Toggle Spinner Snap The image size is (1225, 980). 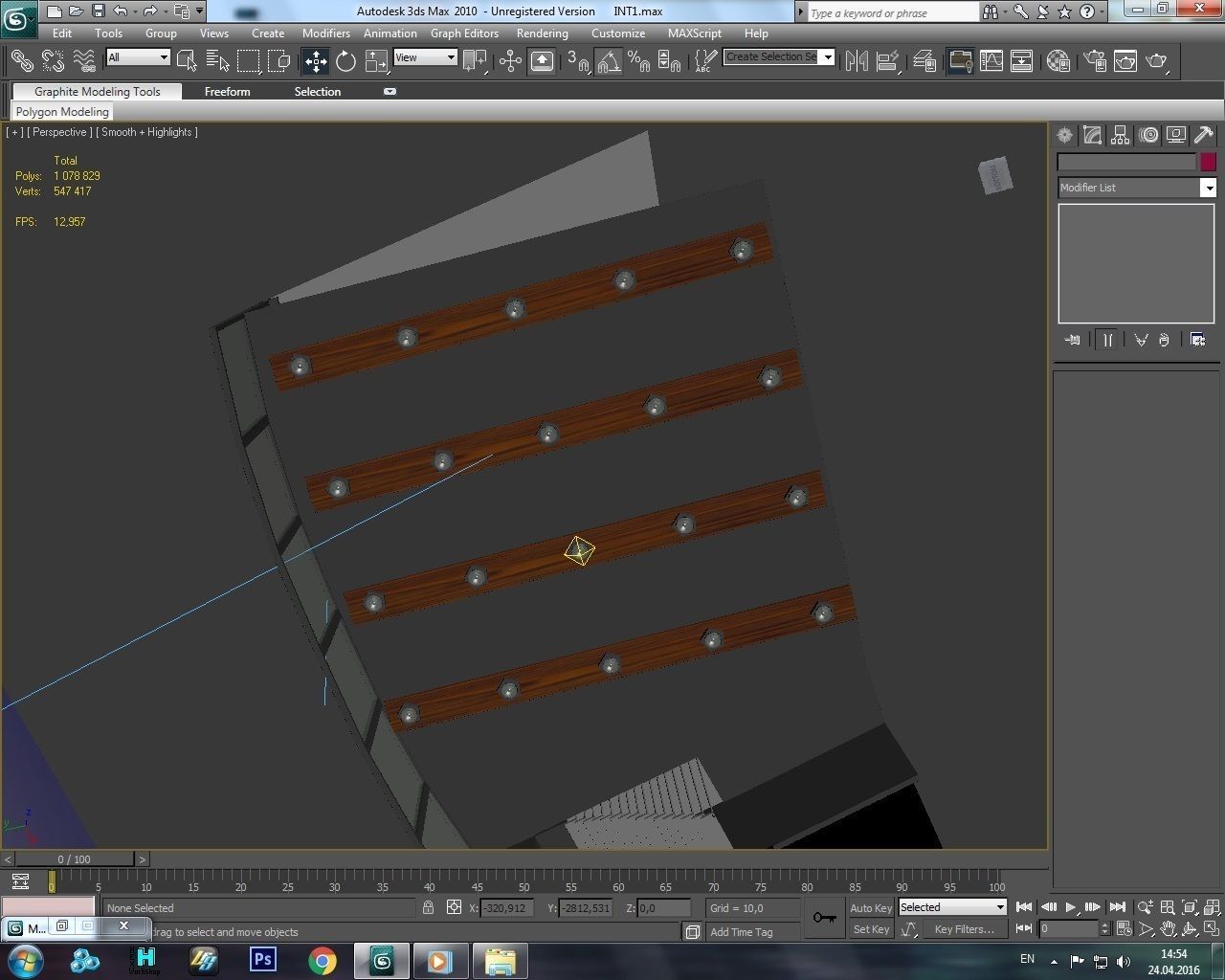670,61
